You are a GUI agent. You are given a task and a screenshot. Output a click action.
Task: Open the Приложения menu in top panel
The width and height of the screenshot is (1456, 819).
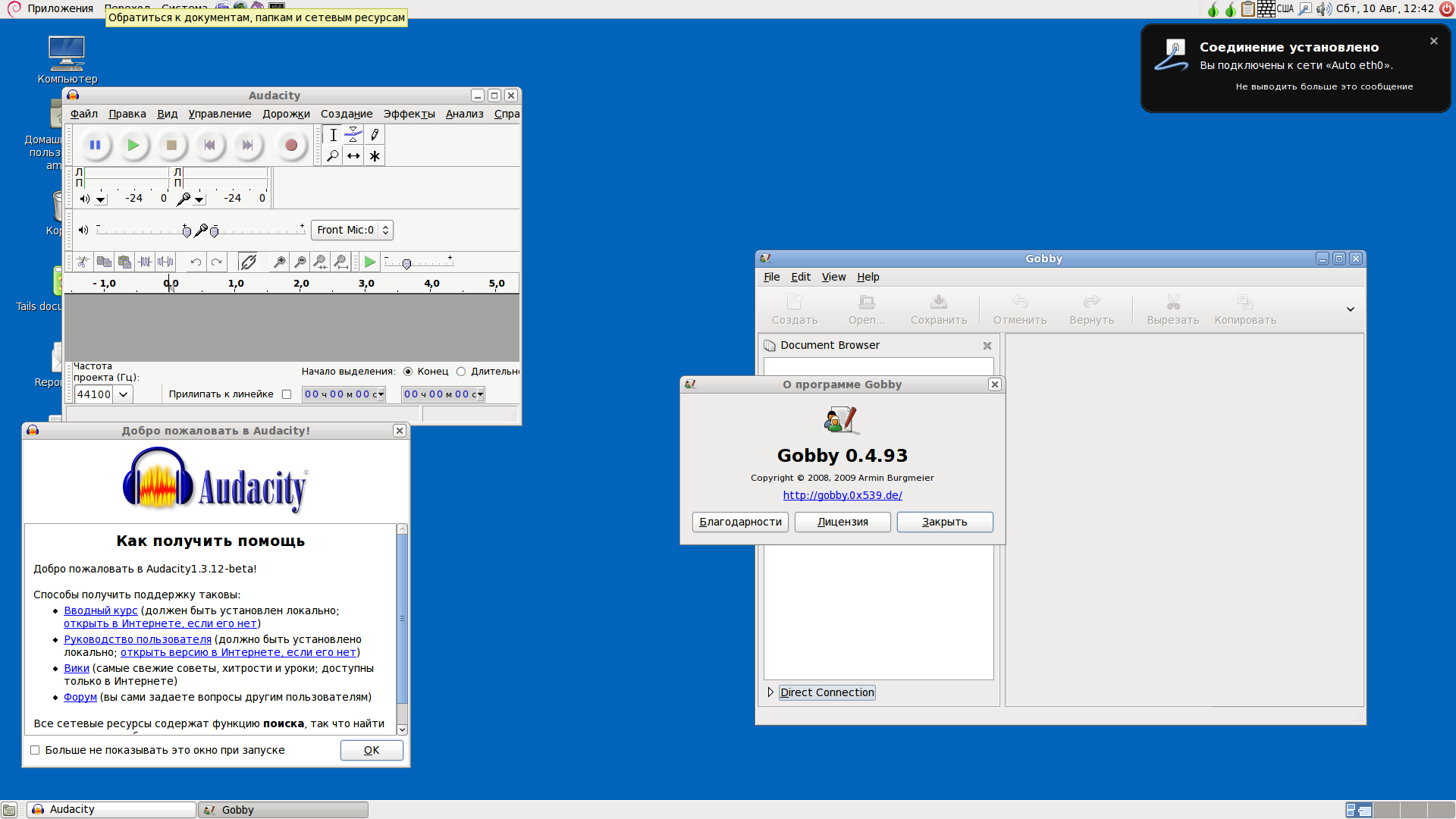(60, 8)
